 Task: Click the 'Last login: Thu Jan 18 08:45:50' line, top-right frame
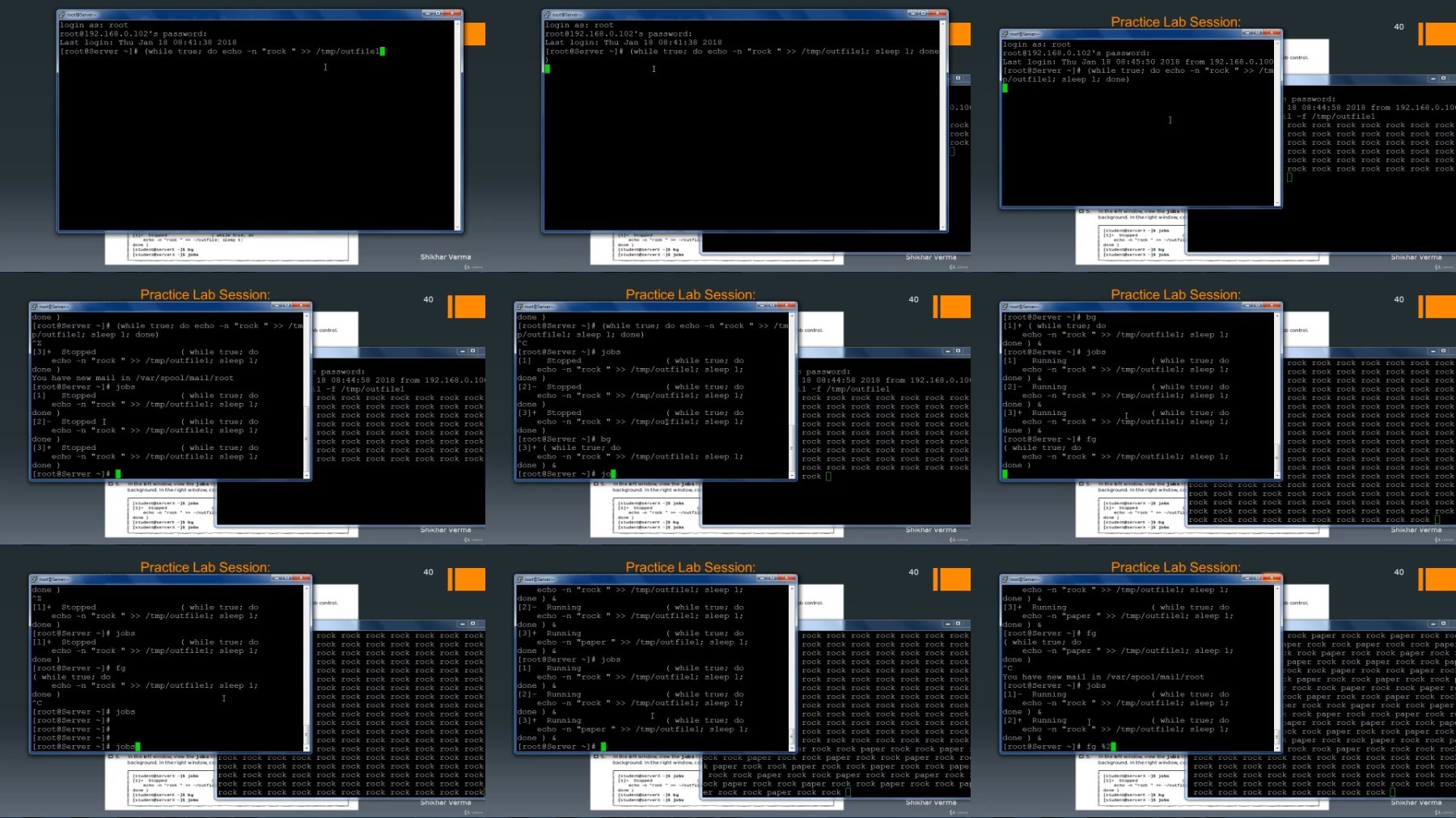[x=1138, y=61]
